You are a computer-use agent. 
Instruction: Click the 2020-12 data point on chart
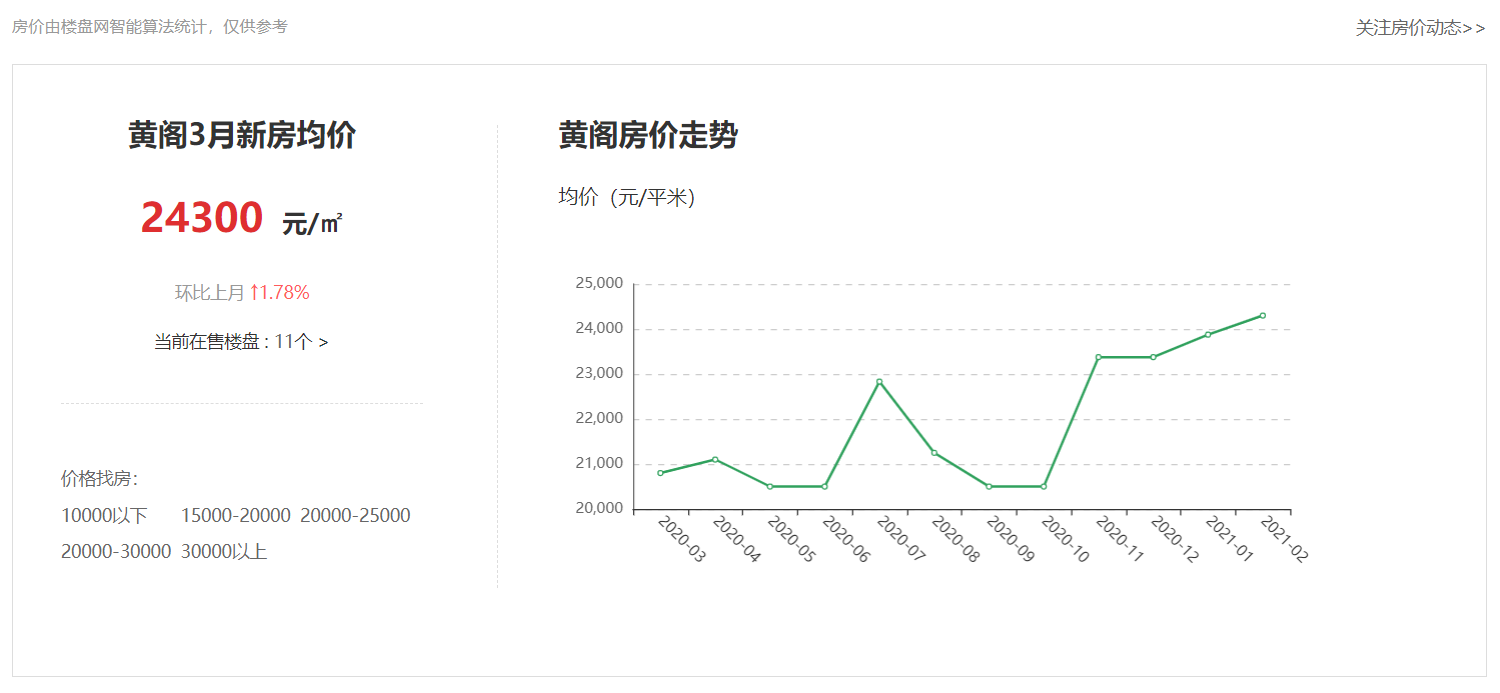coord(1153,357)
